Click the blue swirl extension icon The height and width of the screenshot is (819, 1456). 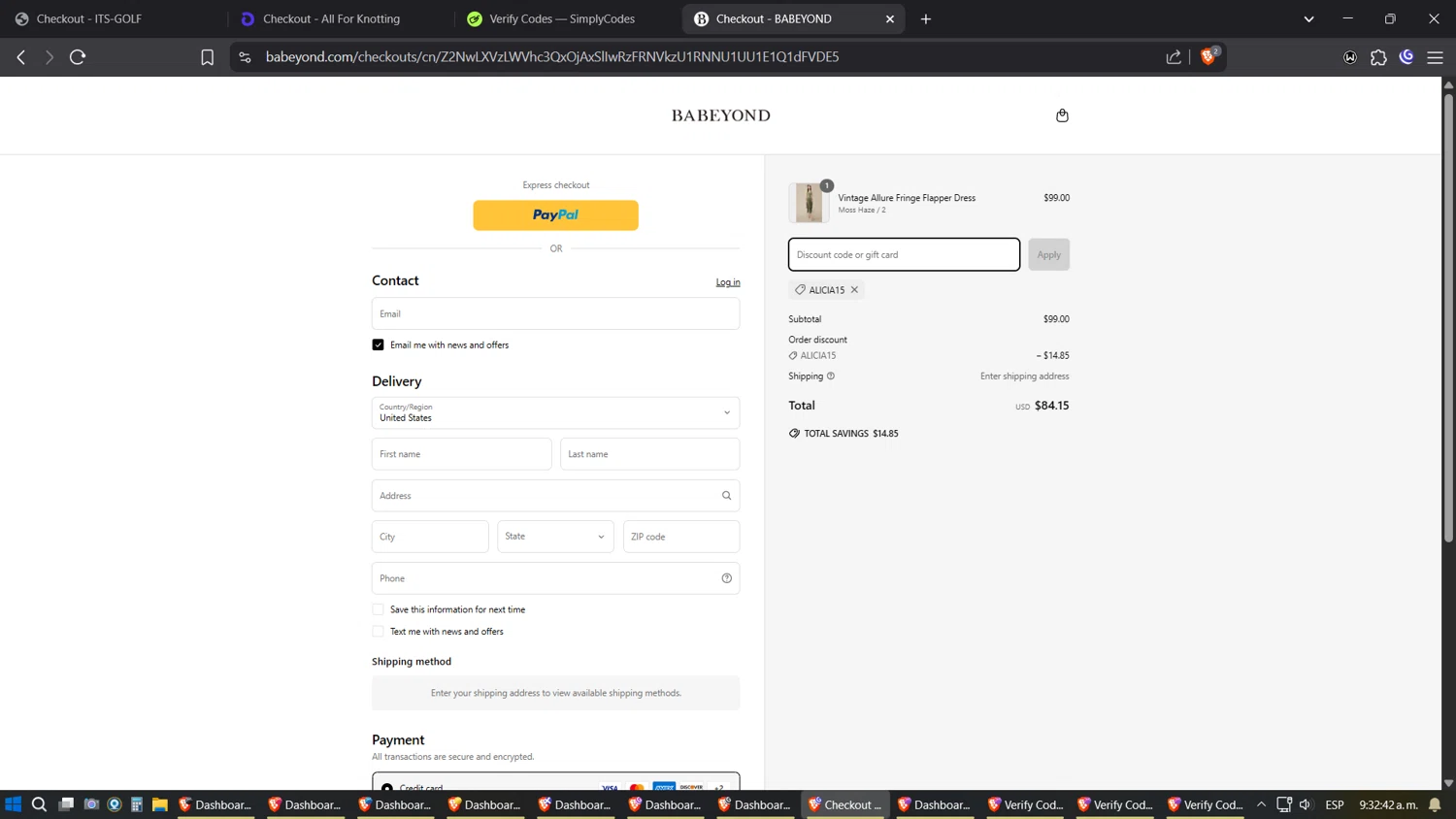1406,57
